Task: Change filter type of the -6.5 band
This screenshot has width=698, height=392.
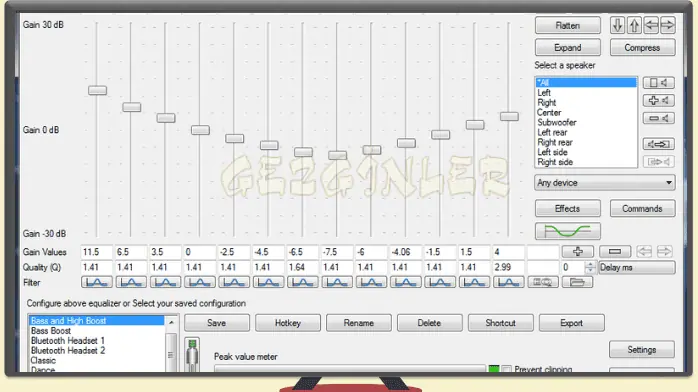Action: [x=302, y=282]
